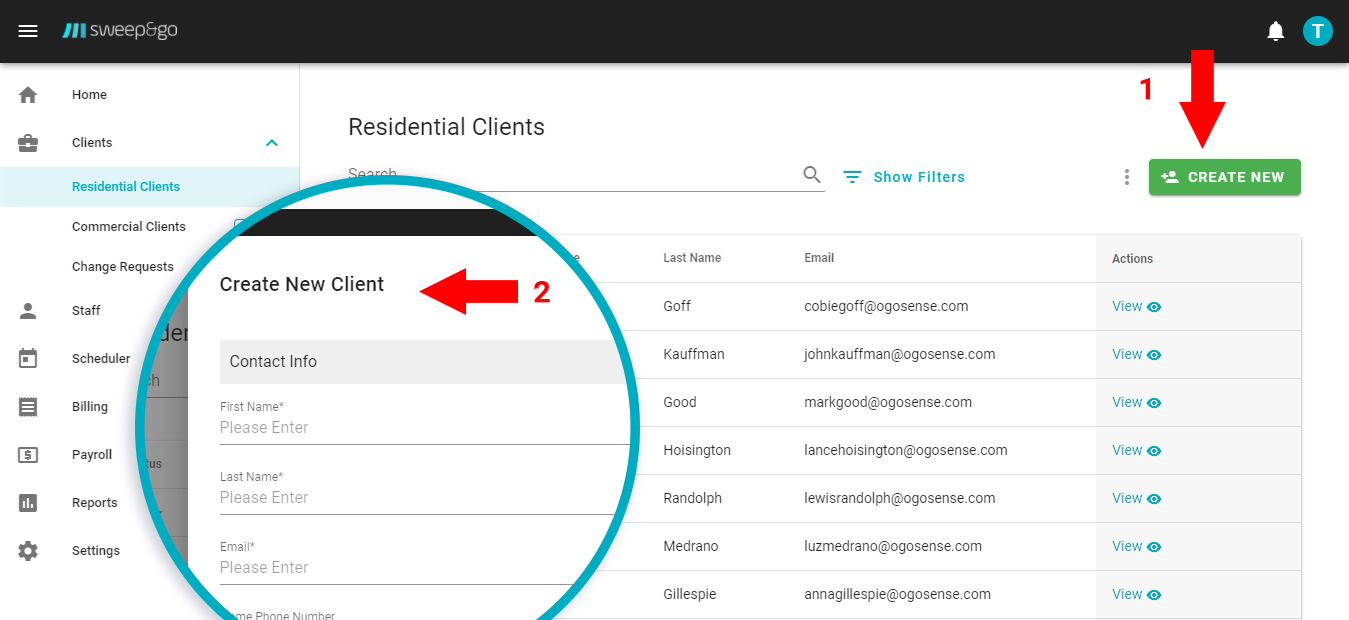1349x620 pixels.
Task: Click the search magnifier icon
Action: 811,173
